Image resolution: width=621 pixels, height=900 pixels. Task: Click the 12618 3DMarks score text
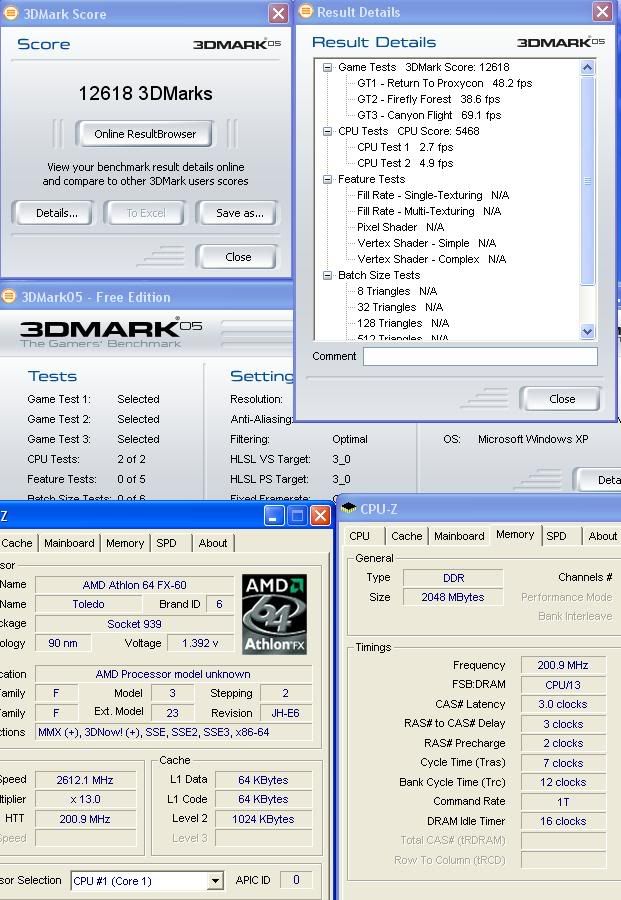[145, 94]
